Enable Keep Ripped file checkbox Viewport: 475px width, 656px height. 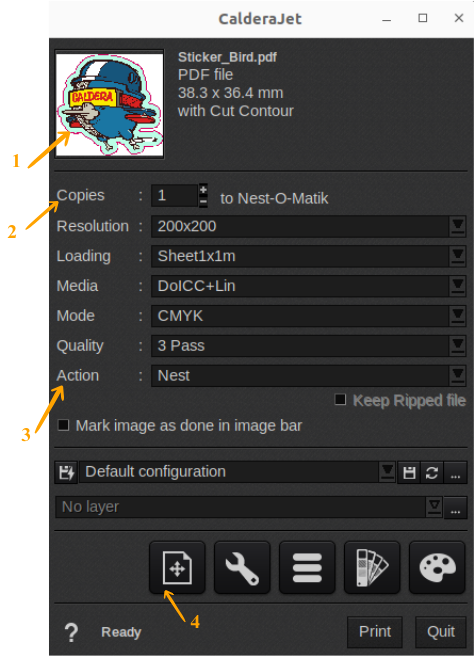(x=340, y=400)
